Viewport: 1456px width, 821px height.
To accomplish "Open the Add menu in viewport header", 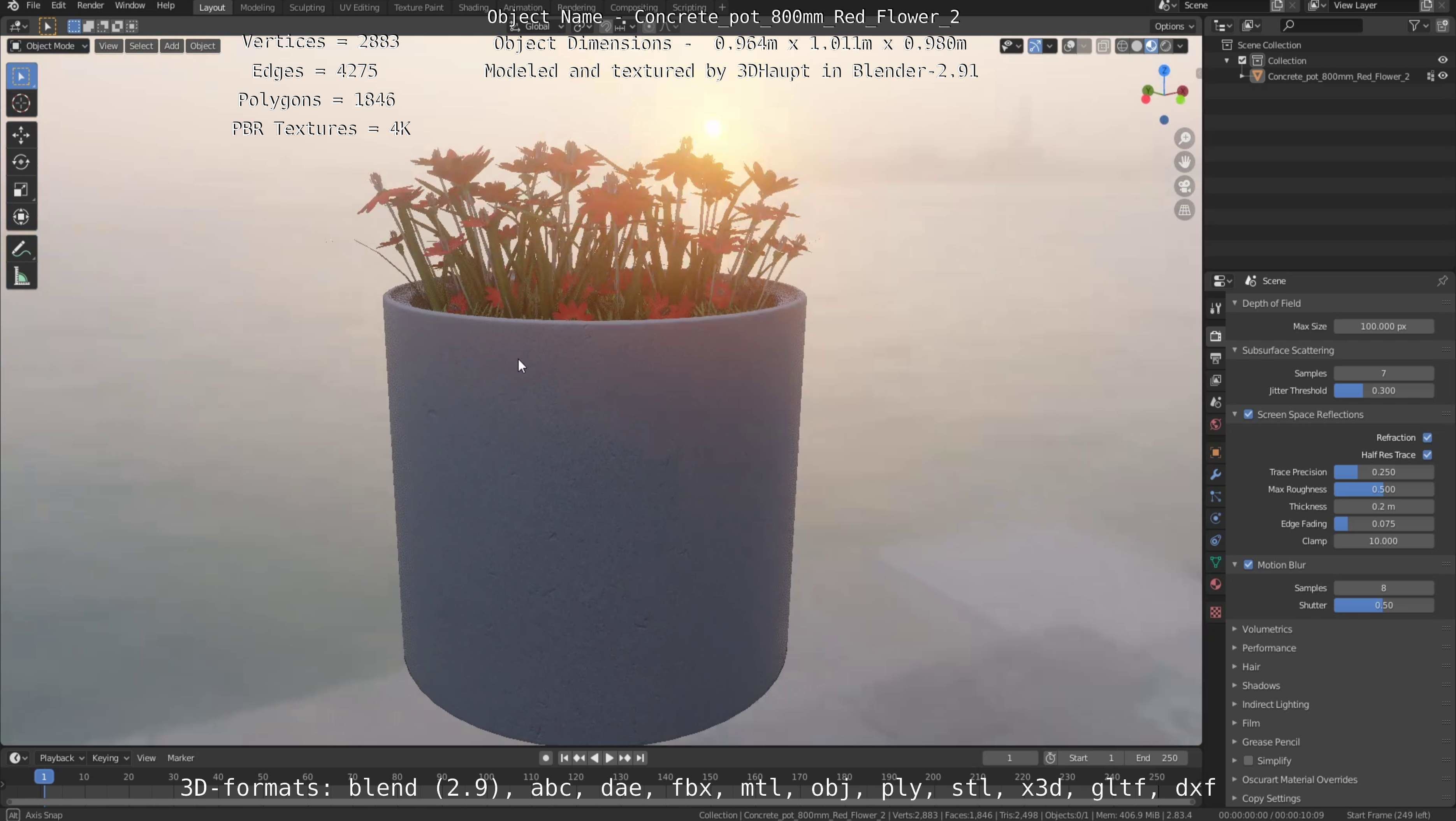I will [171, 46].
